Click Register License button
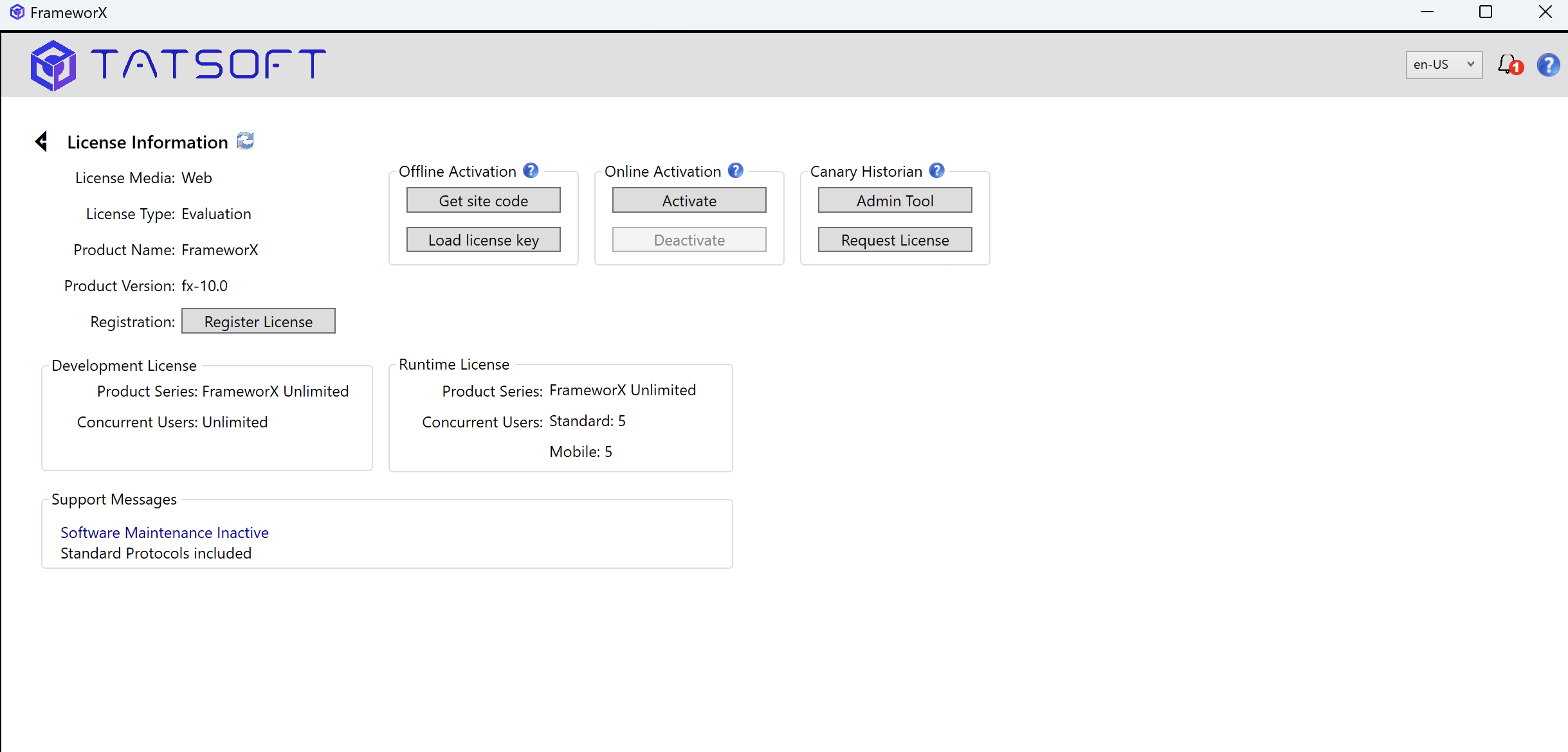This screenshot has width=1568, height=752. coord(259,321)
